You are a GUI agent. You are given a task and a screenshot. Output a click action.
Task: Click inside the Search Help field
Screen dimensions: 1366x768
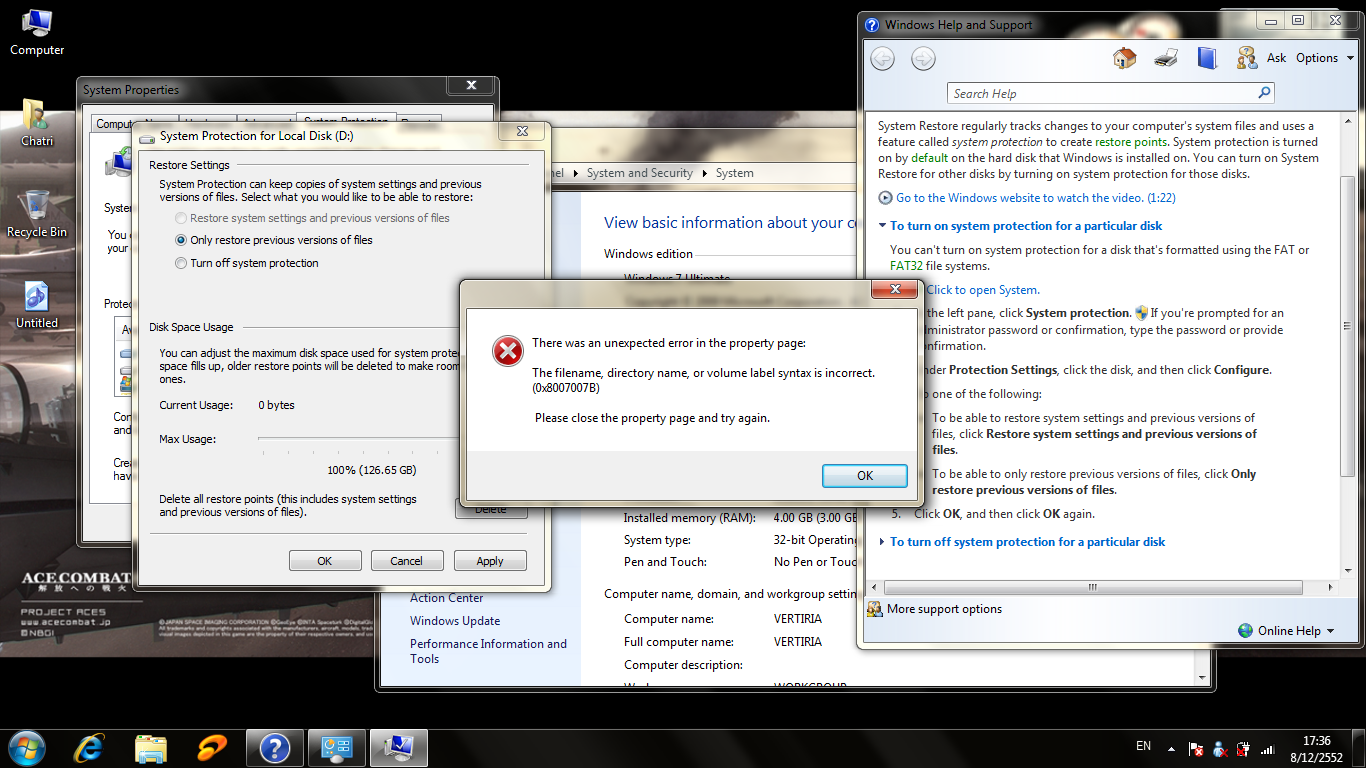[1102, 93]
